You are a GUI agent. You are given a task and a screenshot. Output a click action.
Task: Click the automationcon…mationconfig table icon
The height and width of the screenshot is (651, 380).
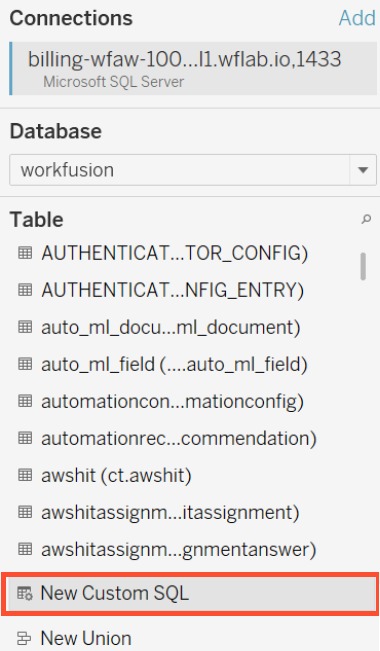[25, 401]
